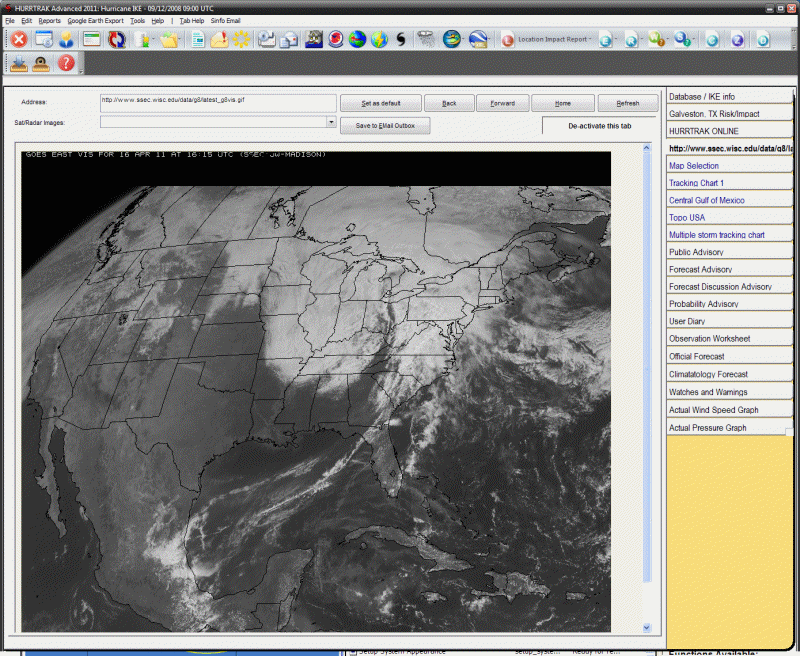The height and width of the screenshot is (656, 800).
Task: Click the Address URL input field
Action: pos(218,102)
